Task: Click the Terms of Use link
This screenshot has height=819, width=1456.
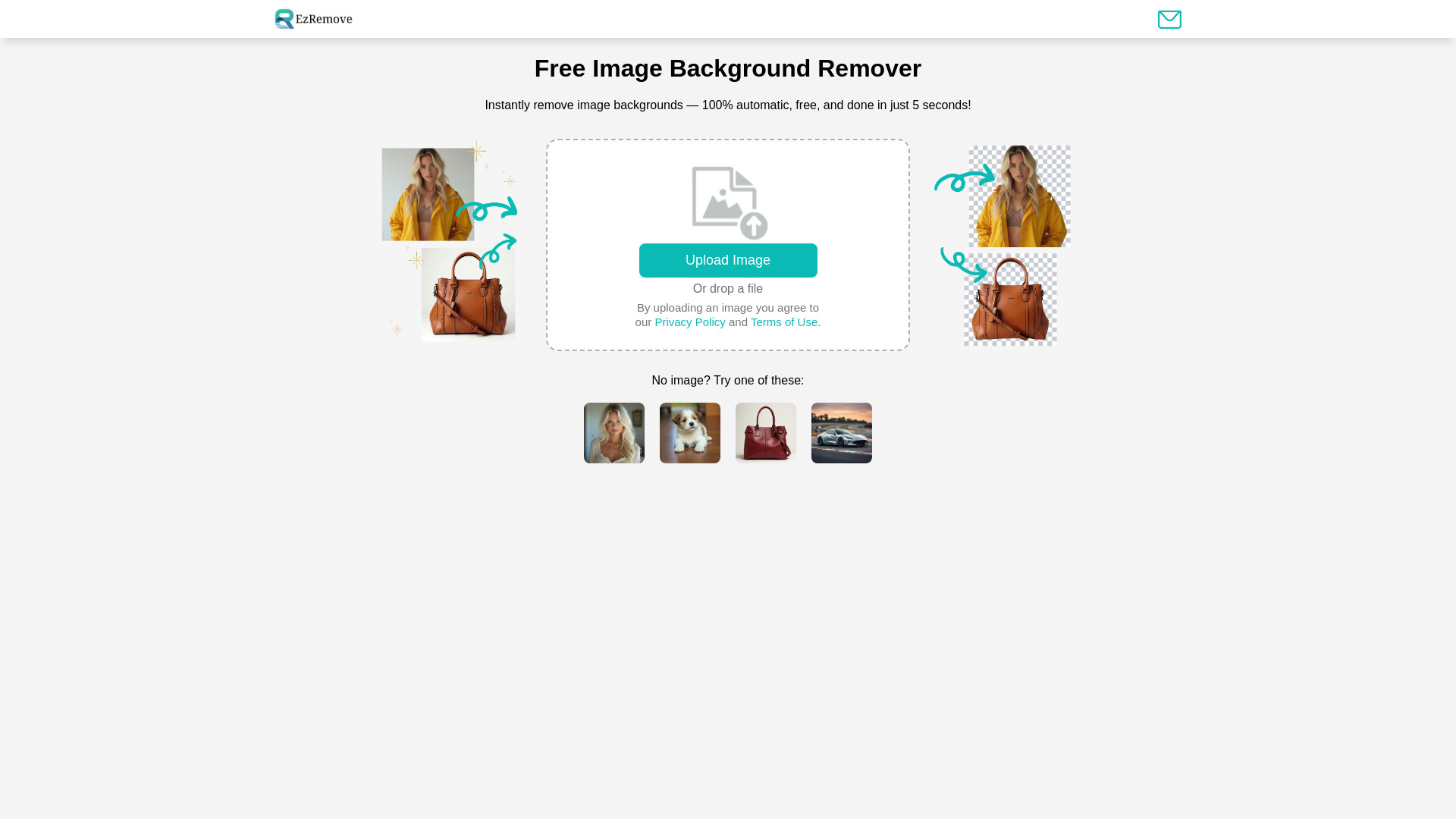Action: [x=784, y=322]
